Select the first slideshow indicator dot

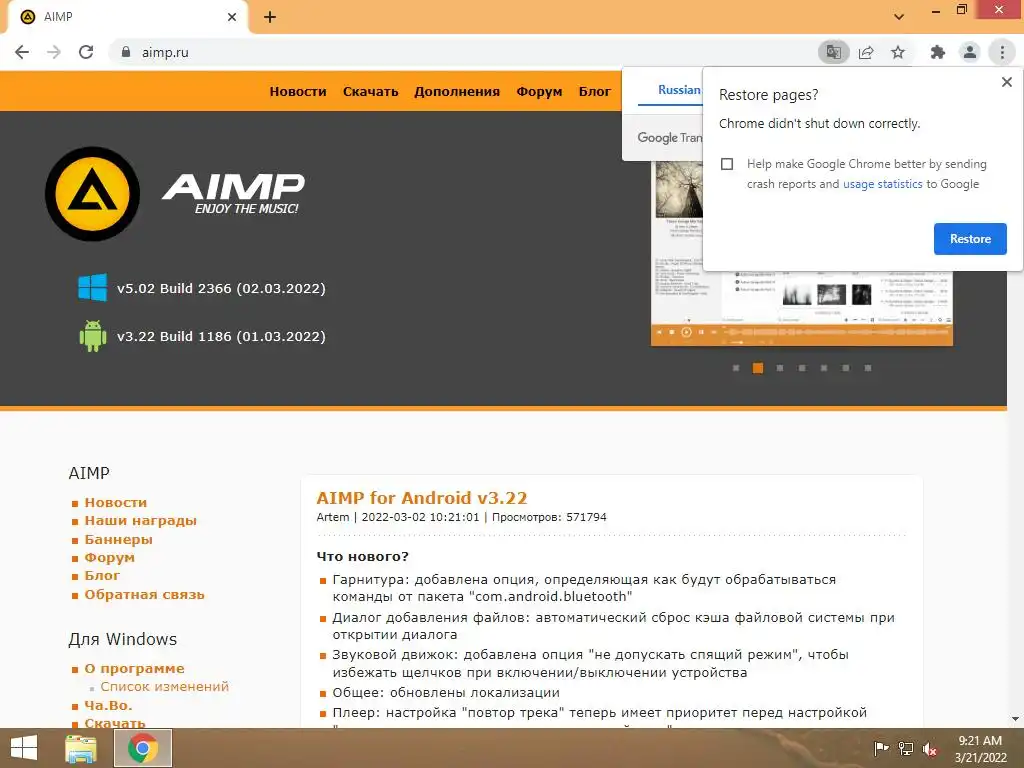(736, 368)
